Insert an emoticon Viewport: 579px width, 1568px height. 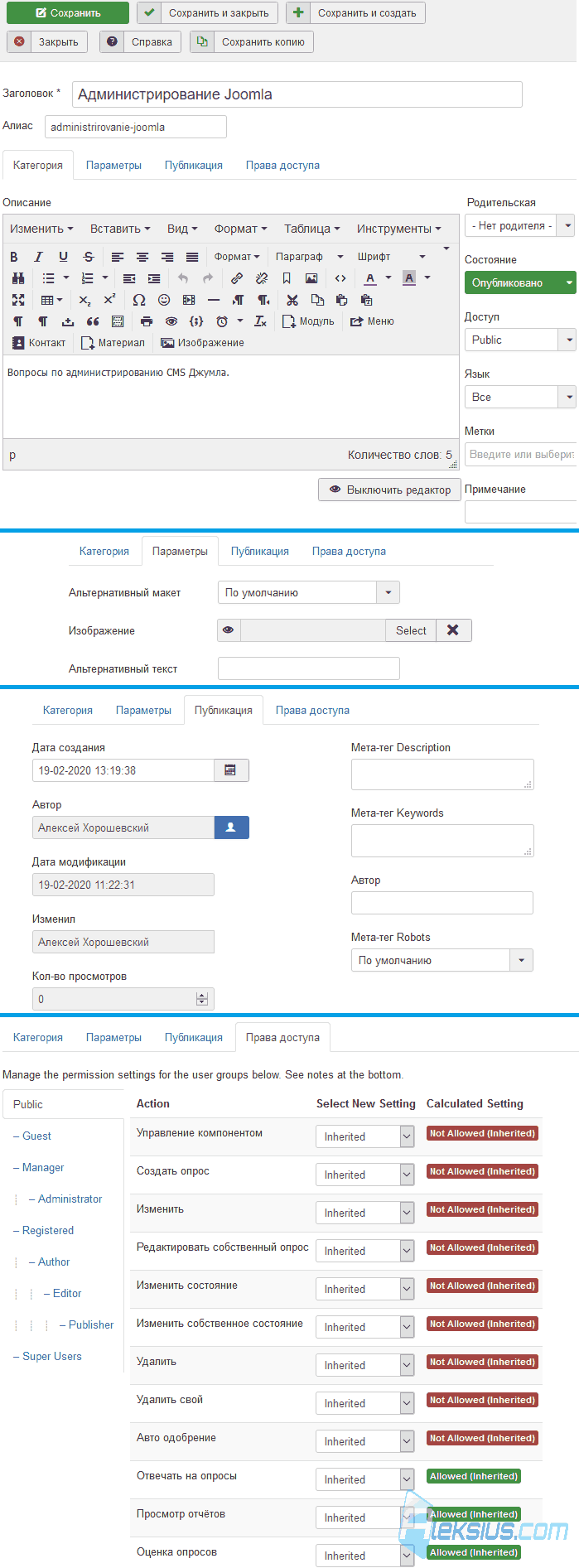pos(164,300)
